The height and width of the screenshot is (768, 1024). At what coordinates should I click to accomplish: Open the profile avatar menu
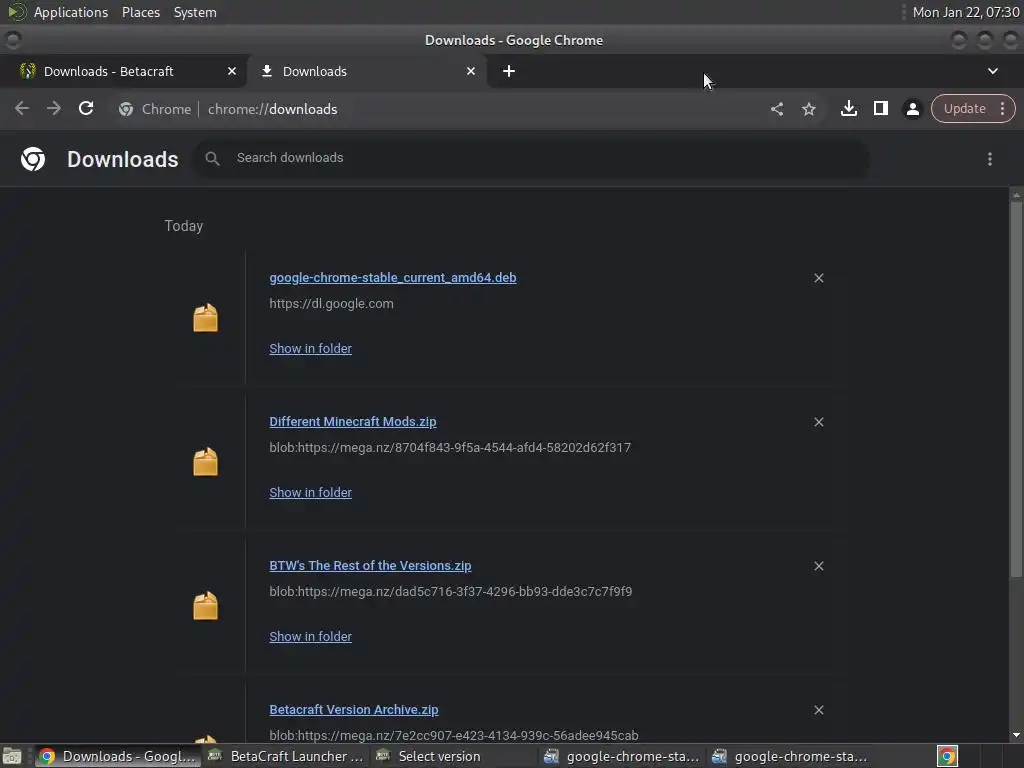pos(912,109)
